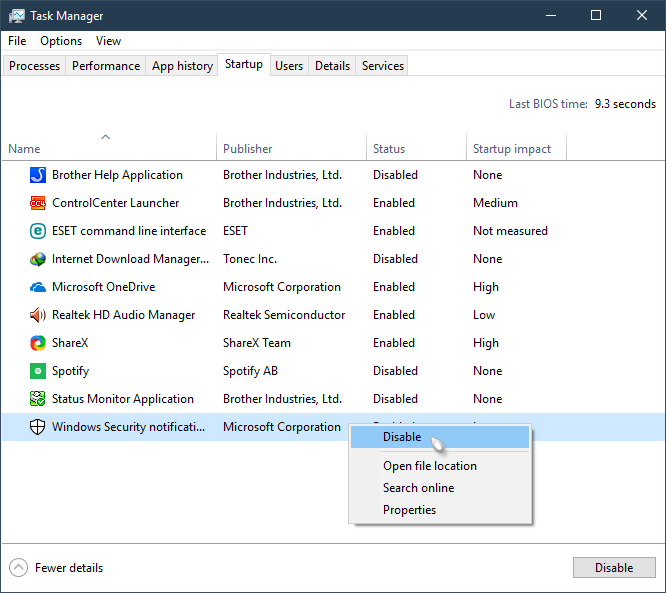Select the Windows Security notification row name

(x=128, y=427)
